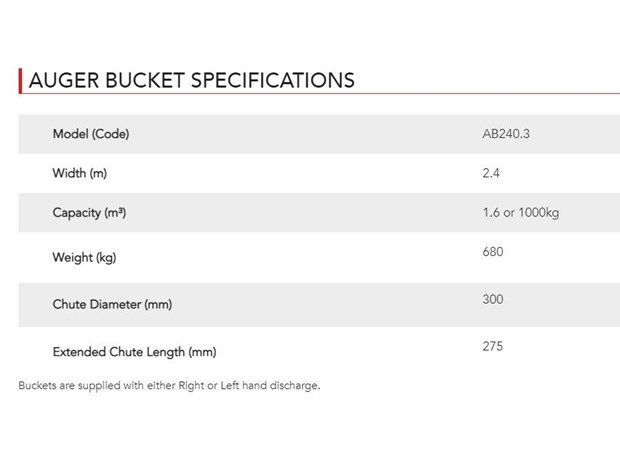The width and height of the screenshot is (620, 465).
Task: Click the buckets discharge footnote text
Action: pyautogui.click(x=169, y=386)
